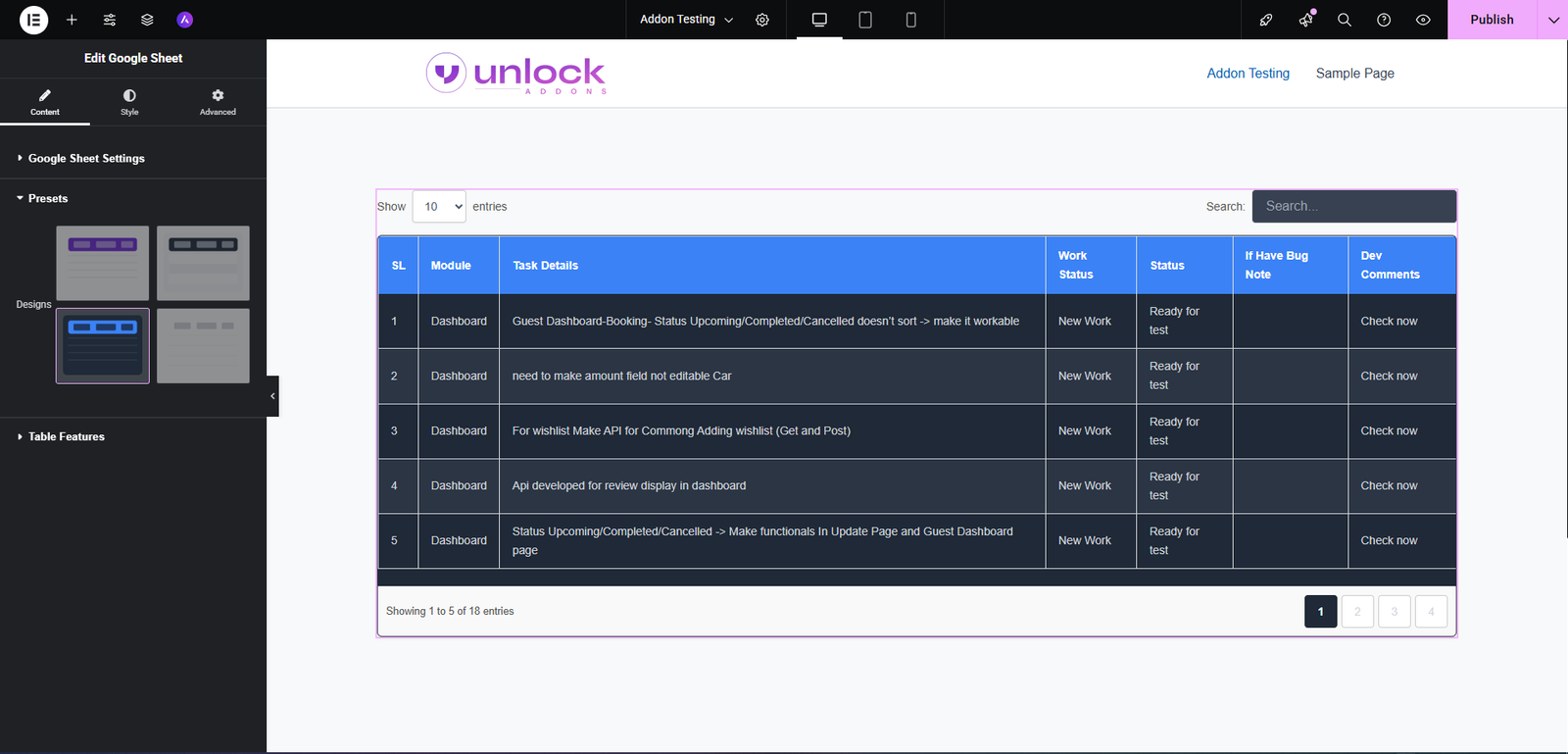The width and height of the screenshot is (1568, 754).
Task: Open the Finder search icon
Action: (x=1345, y=20)
